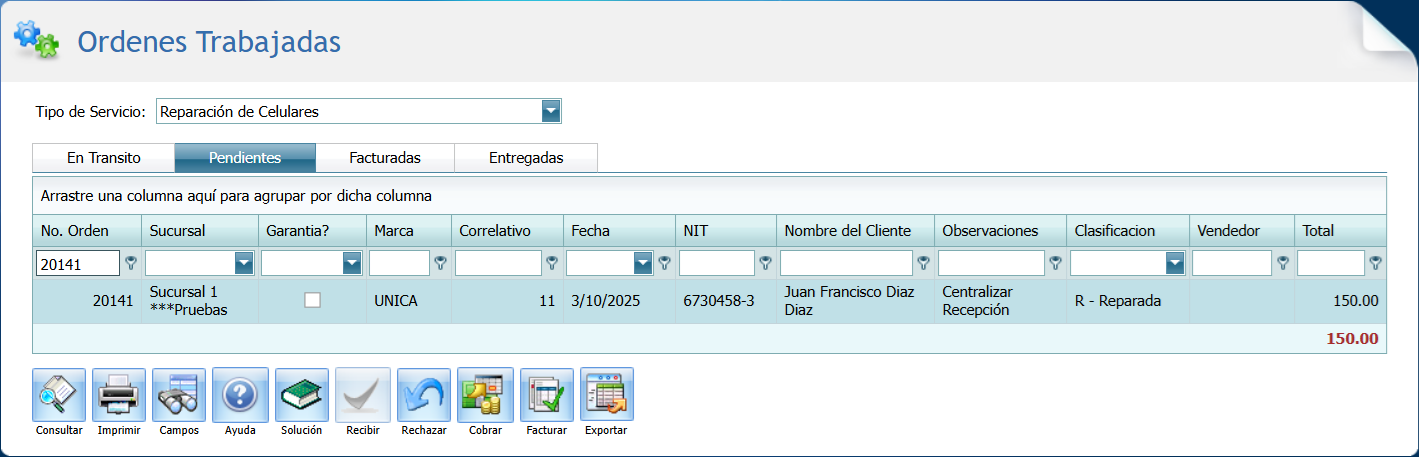Click the Correlativo filter input field
Viewport: 1419px width, 457px height.
coord(498,264)
